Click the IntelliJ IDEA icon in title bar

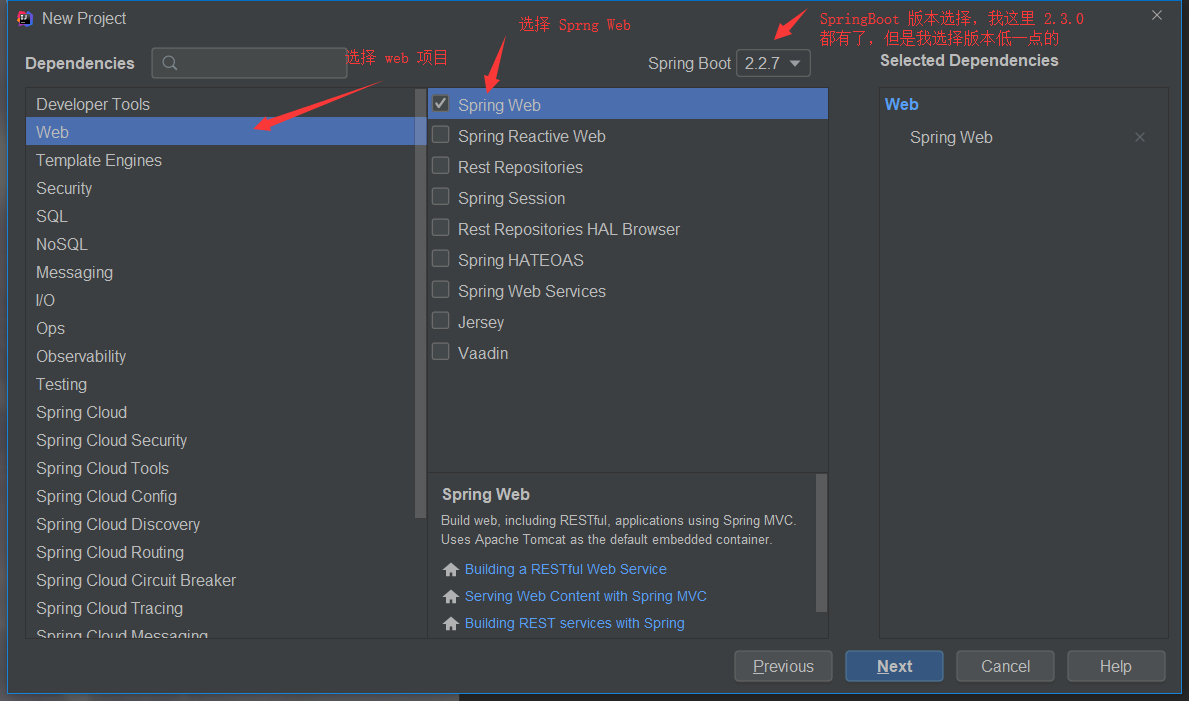(x=24, y=18)
